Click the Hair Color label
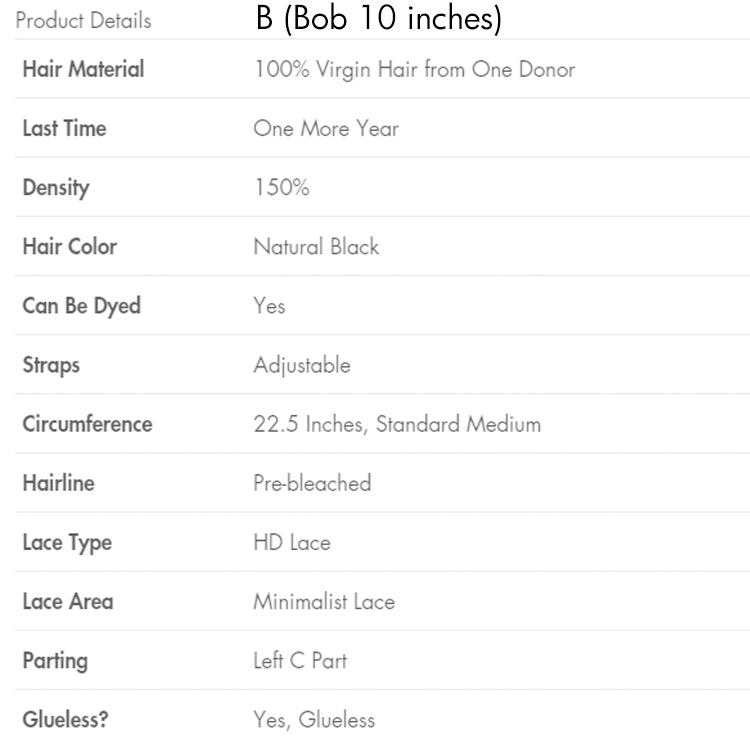Viewport: 750px width, 750px height. click(70, 246)
